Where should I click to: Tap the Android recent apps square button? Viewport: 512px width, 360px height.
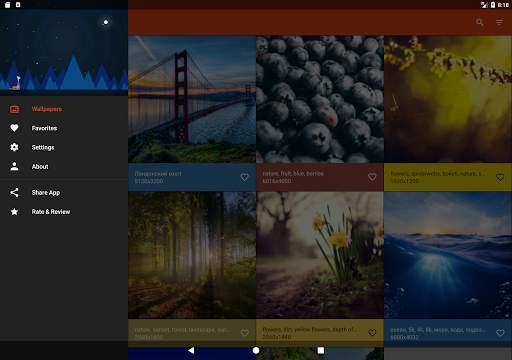[x=321, y=350]
